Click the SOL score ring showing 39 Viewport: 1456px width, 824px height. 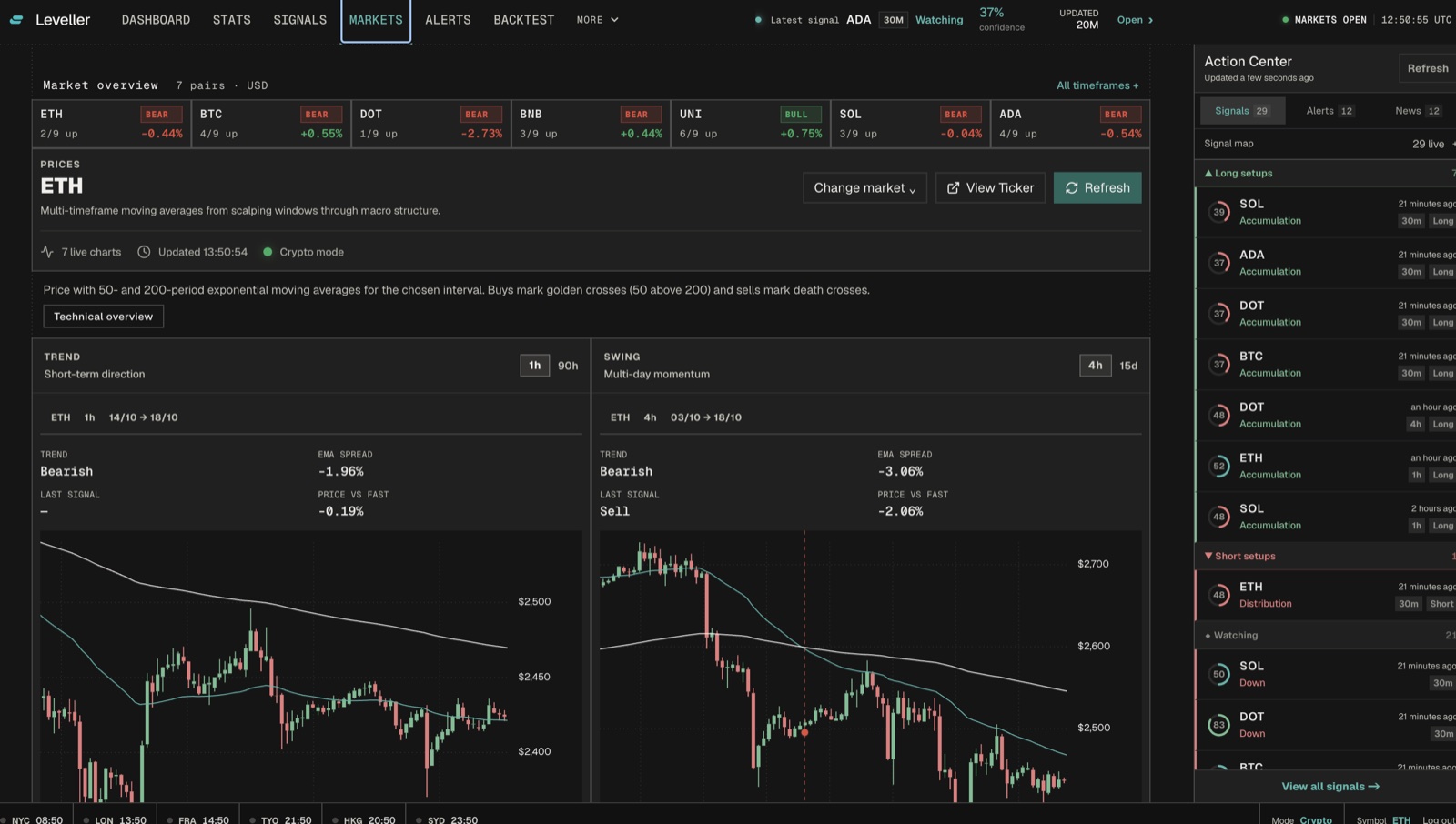(x=1218, y=212)
